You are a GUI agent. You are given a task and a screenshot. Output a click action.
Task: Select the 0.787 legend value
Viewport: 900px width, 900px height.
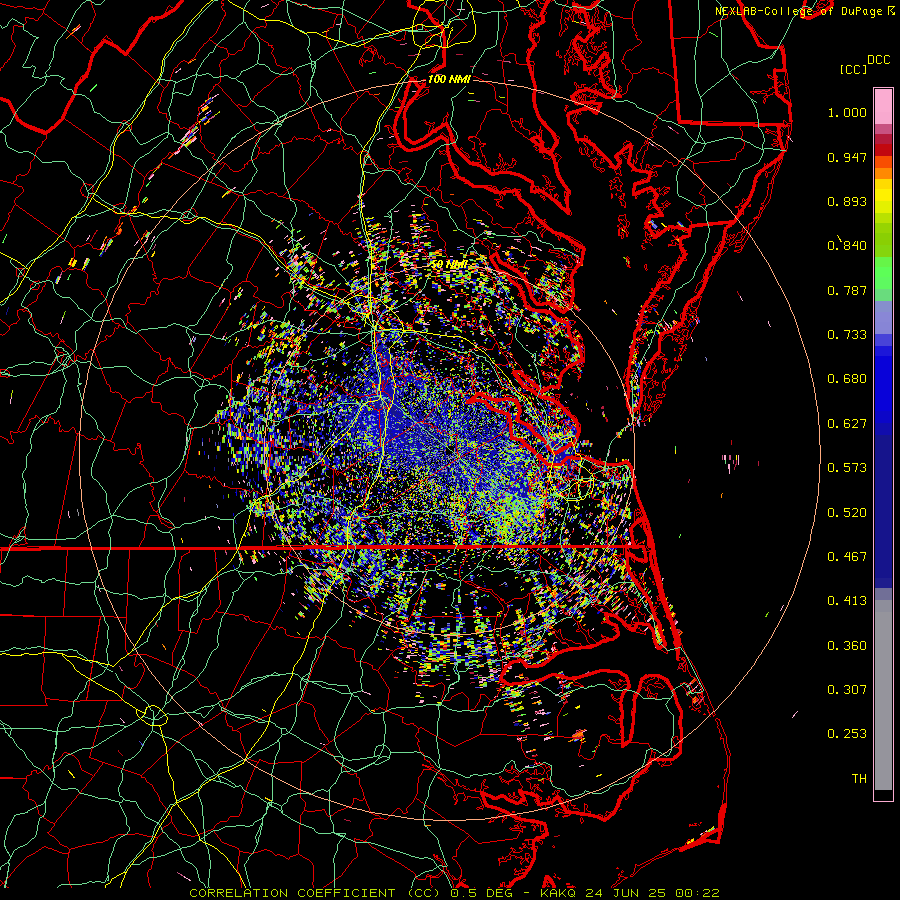pos(847,290)
